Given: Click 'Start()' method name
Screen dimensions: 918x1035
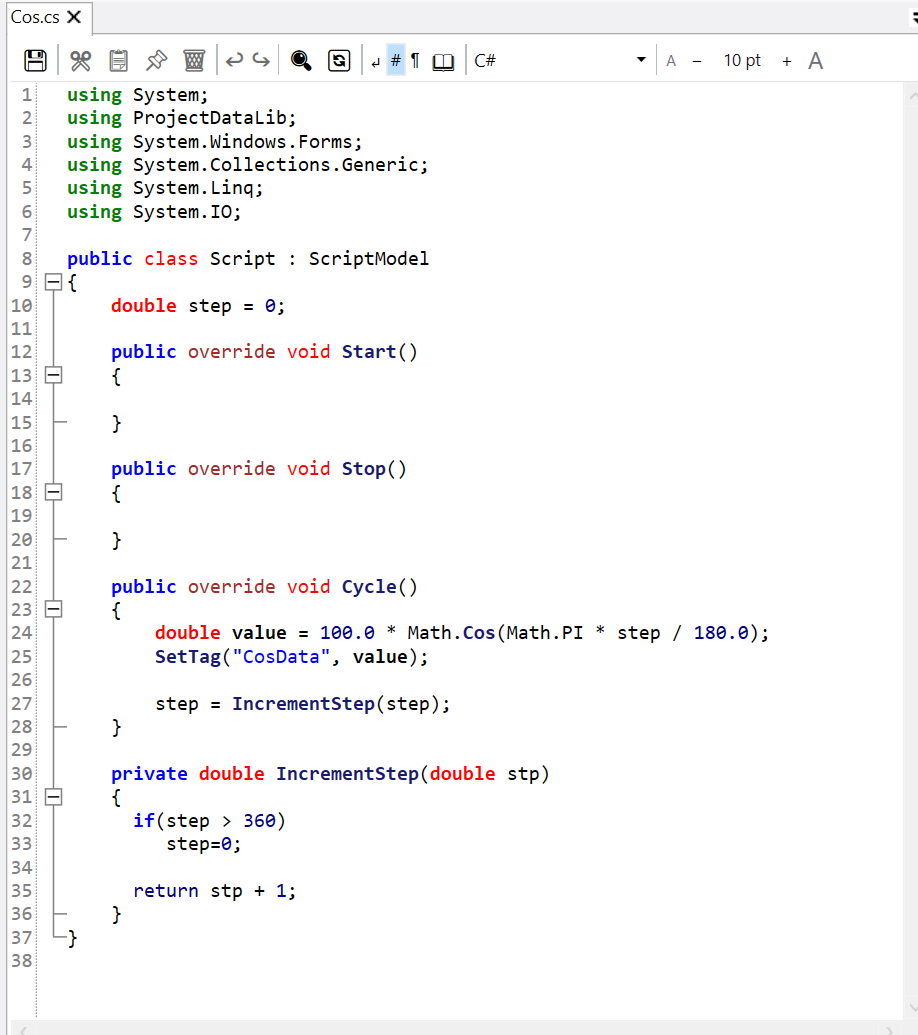Looking at the screenshot, I should pyautogui.click(x=379, y=352).
